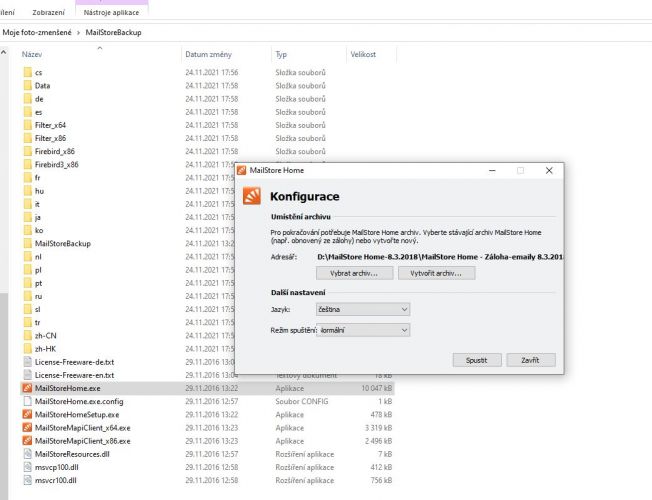Select the Firebird3_x86 folder icon
The image size is (652, 500).
(x=27, y=165)
